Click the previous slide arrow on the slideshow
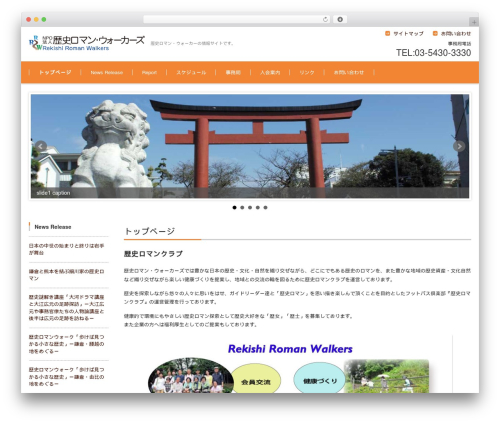The width and height of the screenshot is (500, 423). coord(41,146)
